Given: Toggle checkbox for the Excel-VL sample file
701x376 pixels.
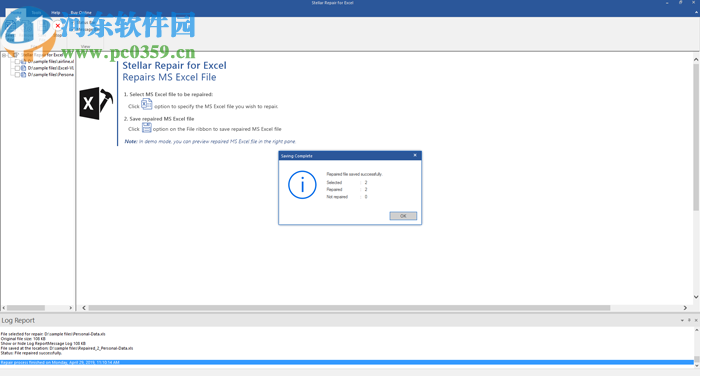Looking at the screenshot, I should pos(17,68).
